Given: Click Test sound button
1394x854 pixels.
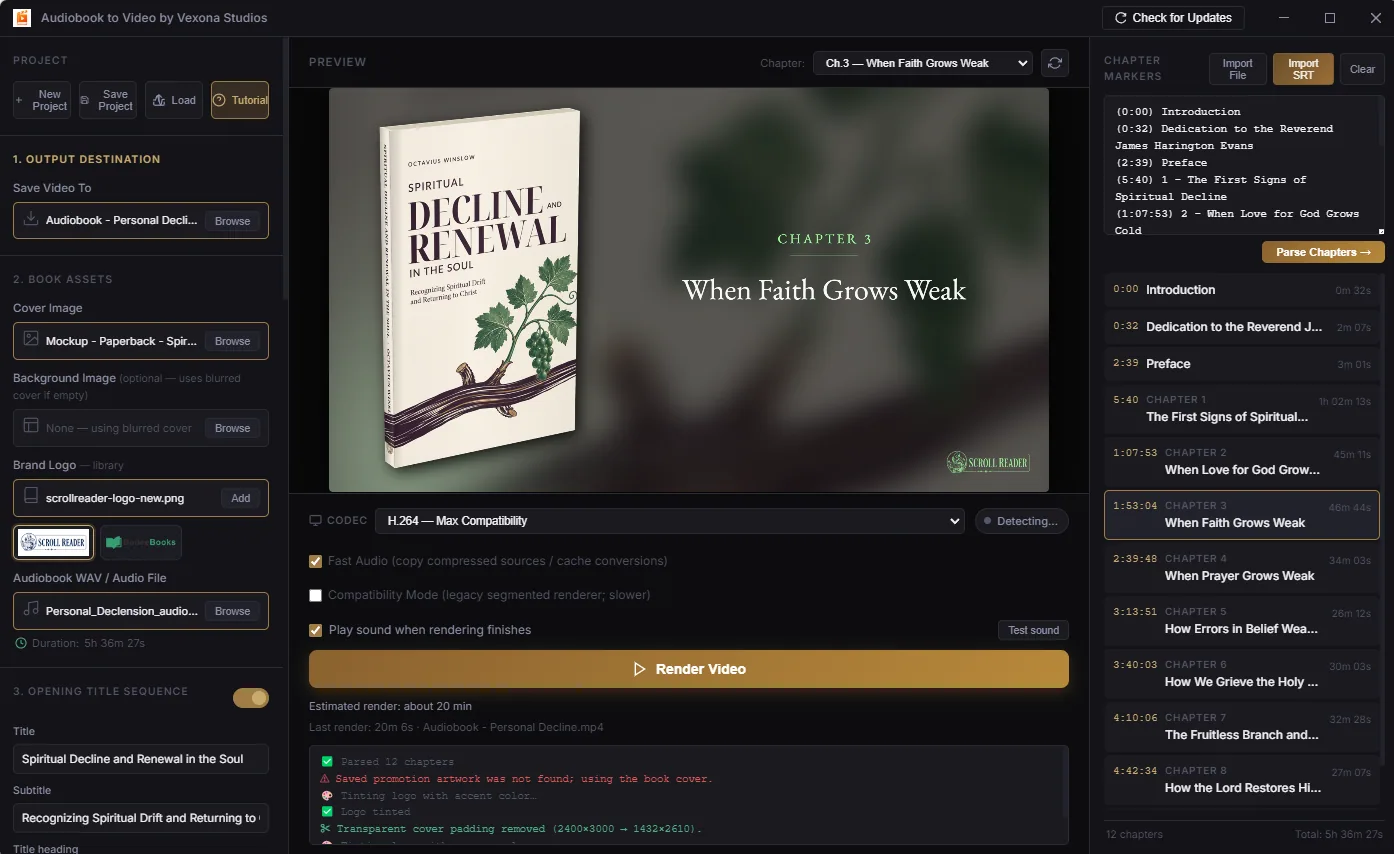Looking at the screenshot, I should (x=1033, y=630).
